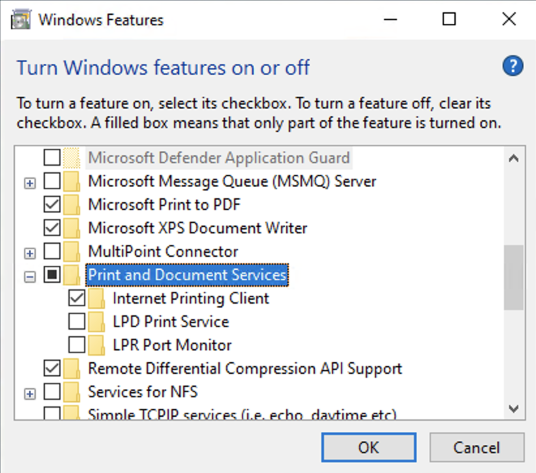Expand the Services for NFS node
This screenshot has width=536, height=473.
click(x=30, y=394)
